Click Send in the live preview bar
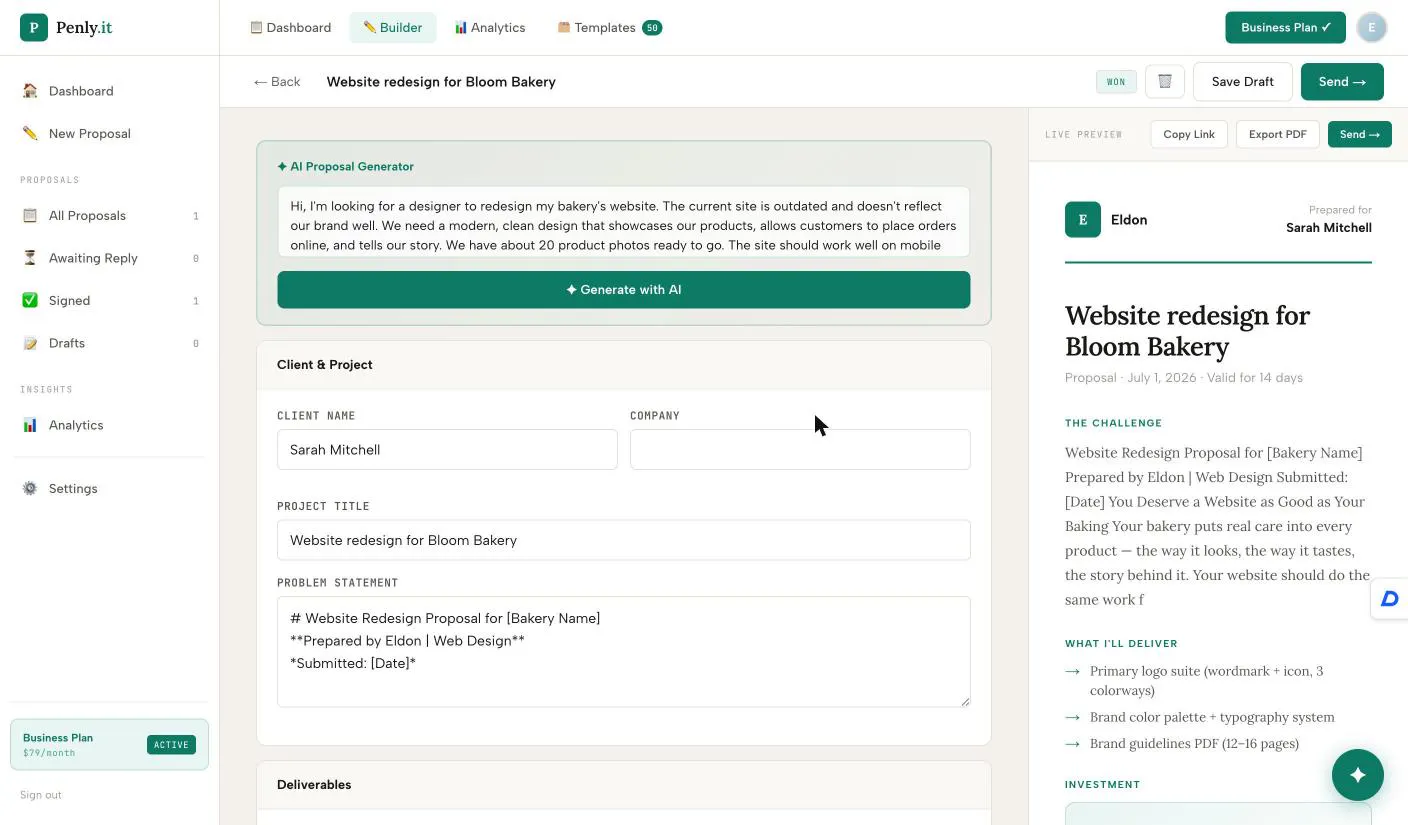 (1360, 134)
